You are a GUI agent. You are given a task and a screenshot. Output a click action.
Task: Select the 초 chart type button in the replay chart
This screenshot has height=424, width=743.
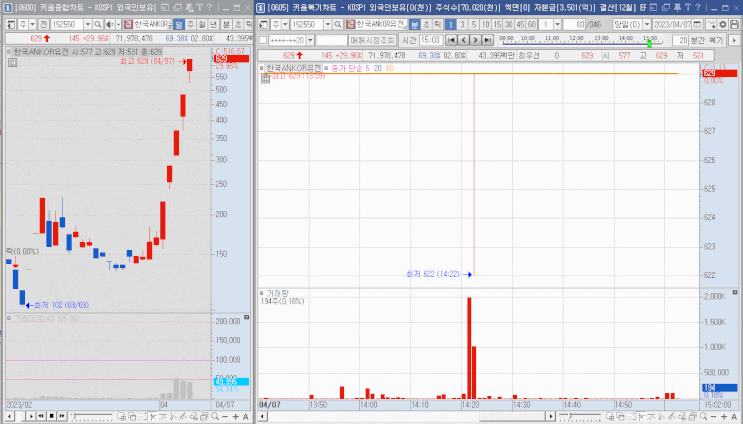click(x=426, y=24)
